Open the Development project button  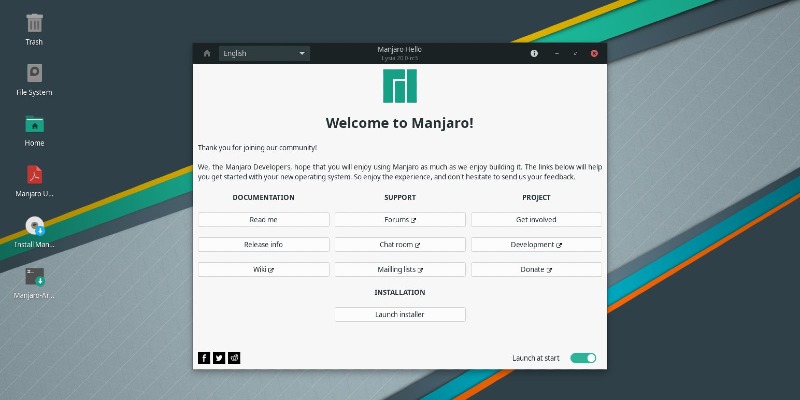[x=536, y=244]
